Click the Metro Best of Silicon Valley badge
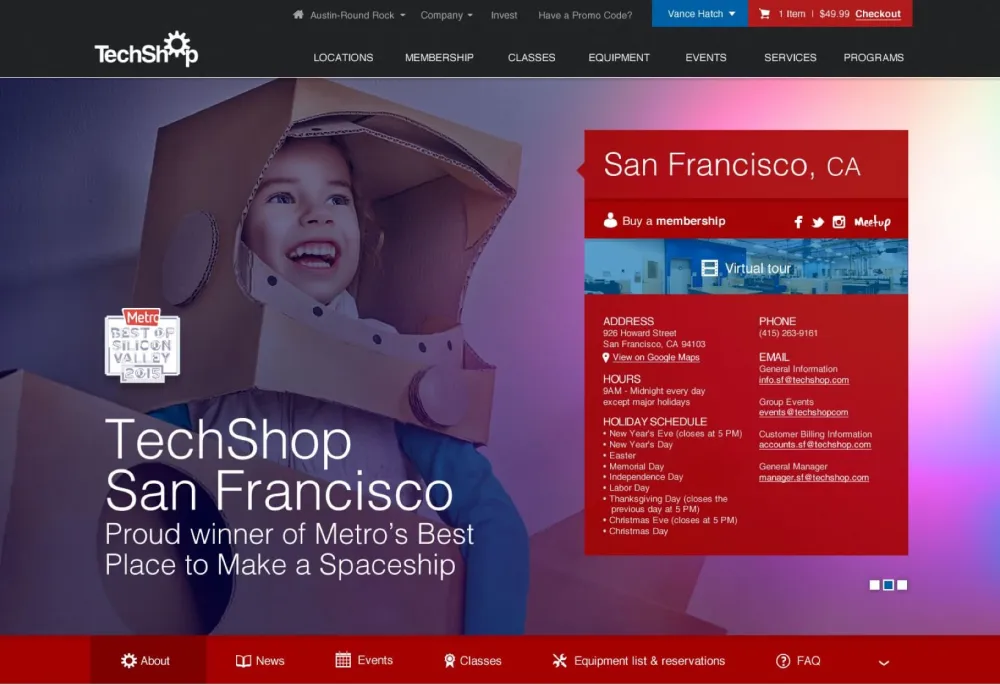The image size is (1000, 685). point(142,345)
